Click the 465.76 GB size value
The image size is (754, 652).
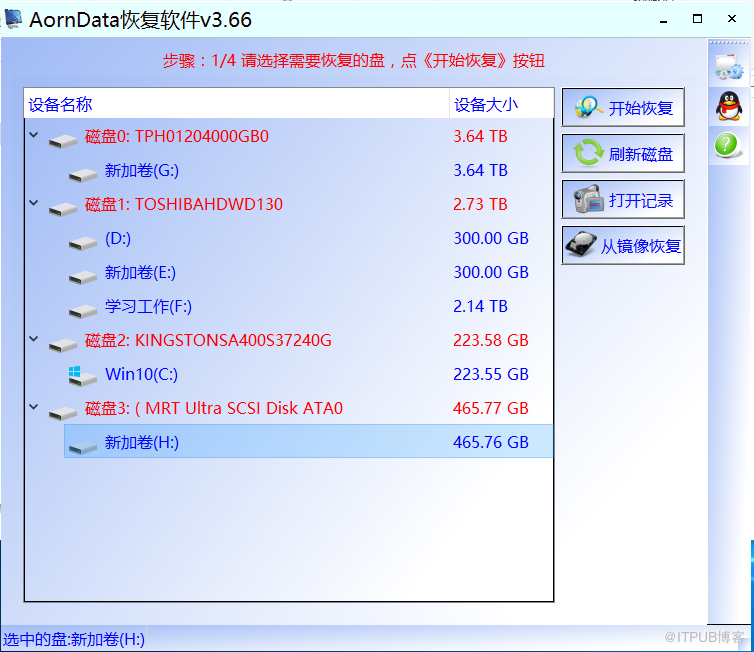[x=491, y=442]
